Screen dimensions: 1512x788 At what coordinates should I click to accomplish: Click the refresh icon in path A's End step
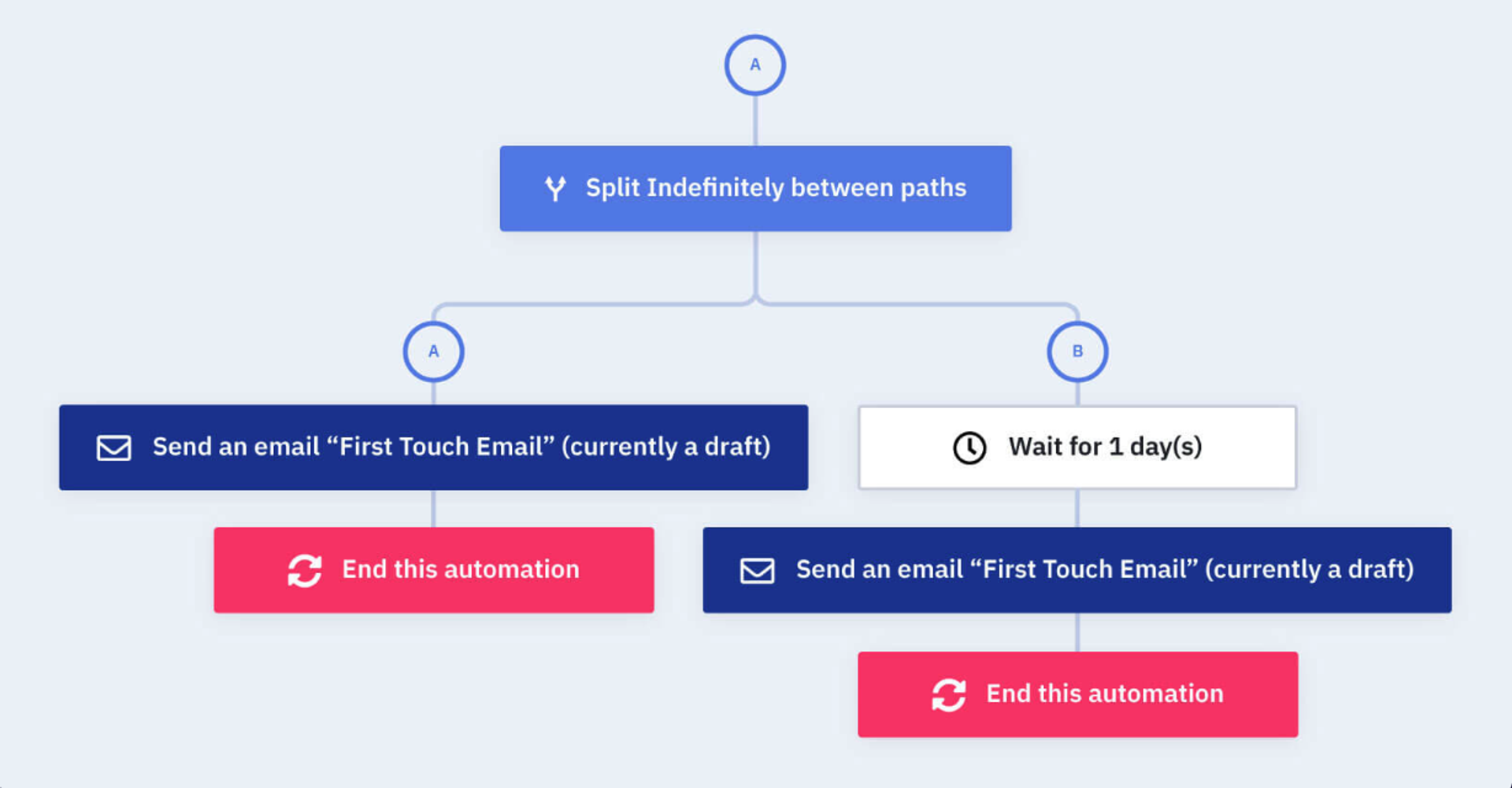pos(305,571)
